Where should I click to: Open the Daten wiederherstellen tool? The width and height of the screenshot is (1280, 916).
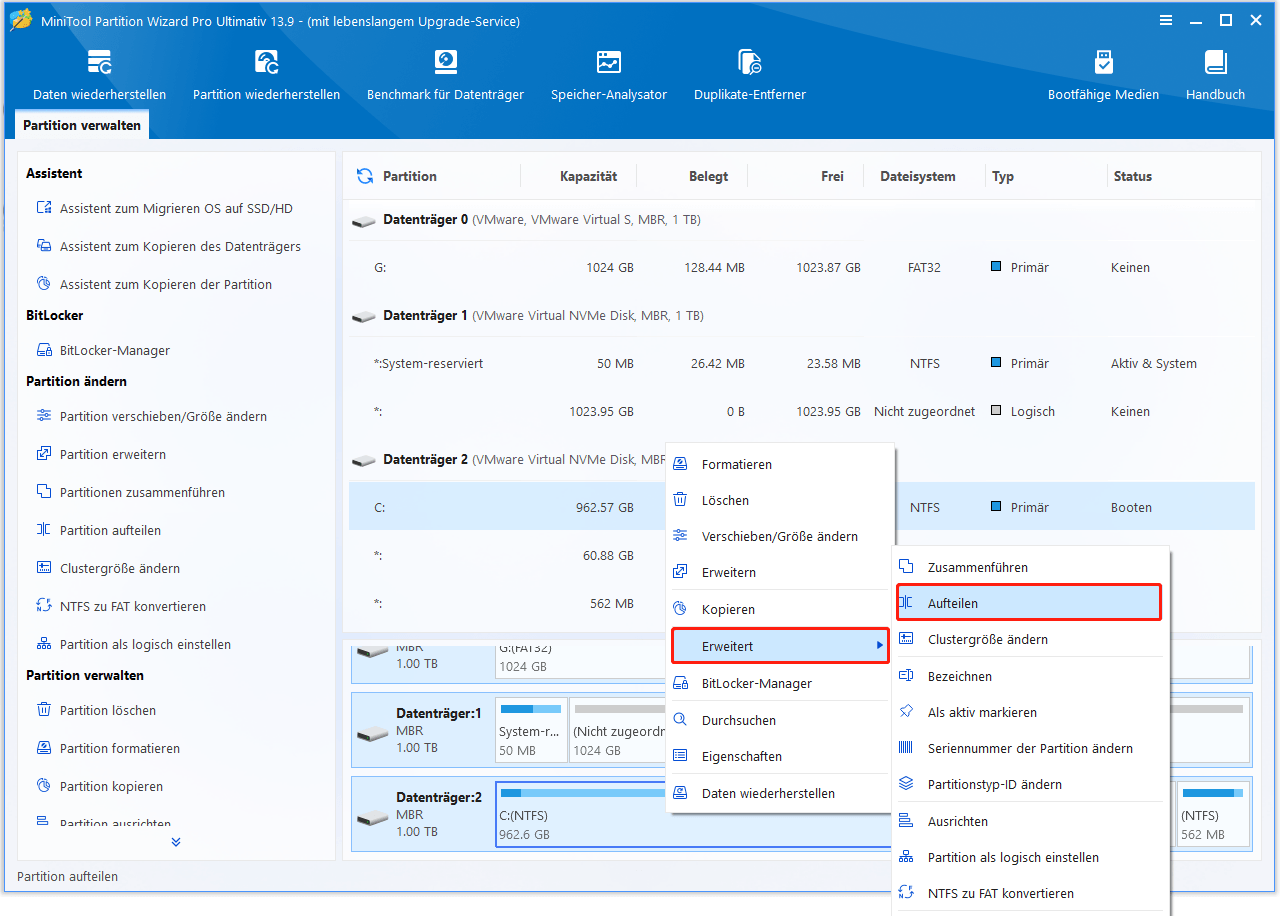coord(99,75)
